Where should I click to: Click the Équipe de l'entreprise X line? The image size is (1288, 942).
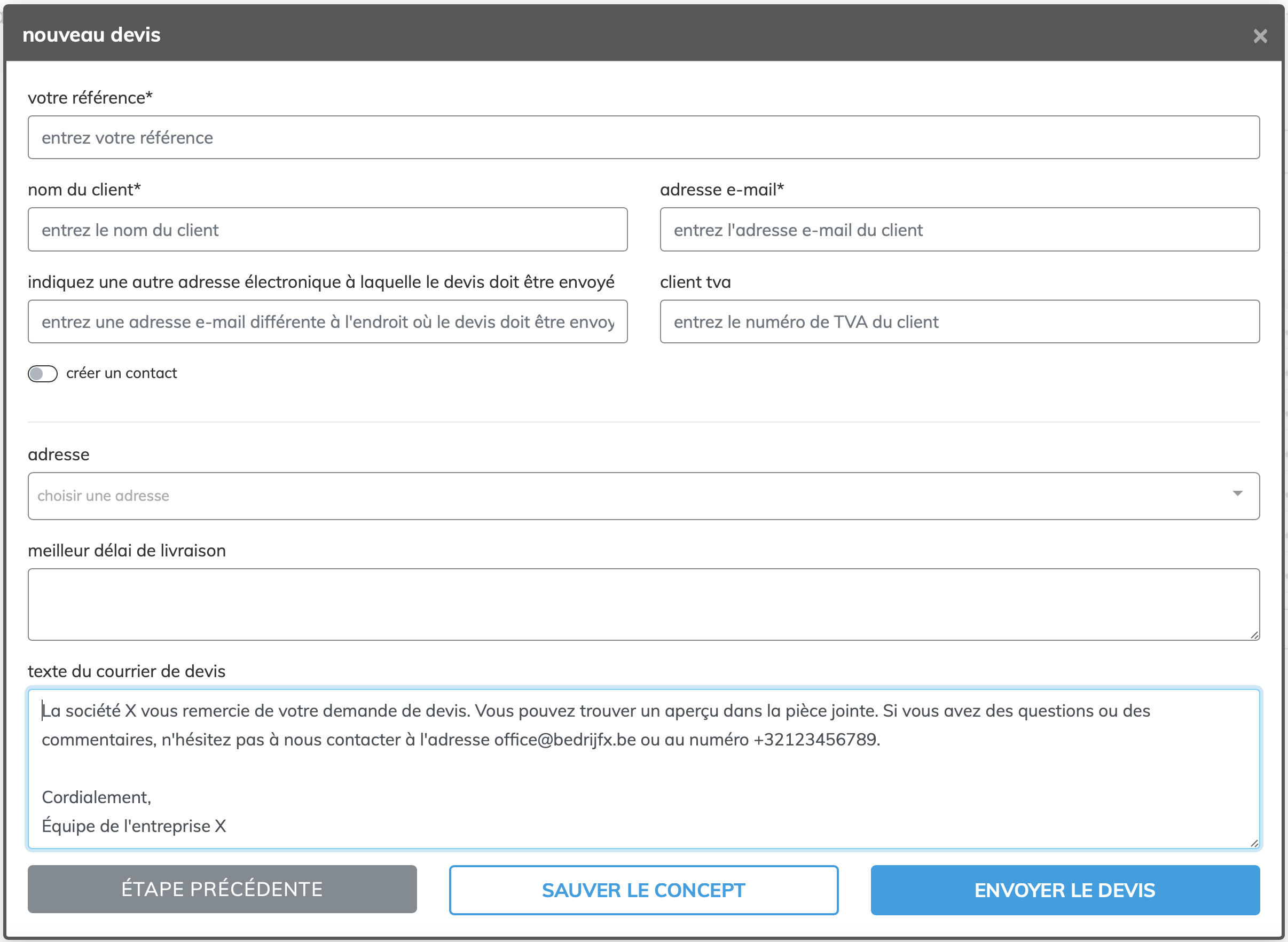coord(134,826)
